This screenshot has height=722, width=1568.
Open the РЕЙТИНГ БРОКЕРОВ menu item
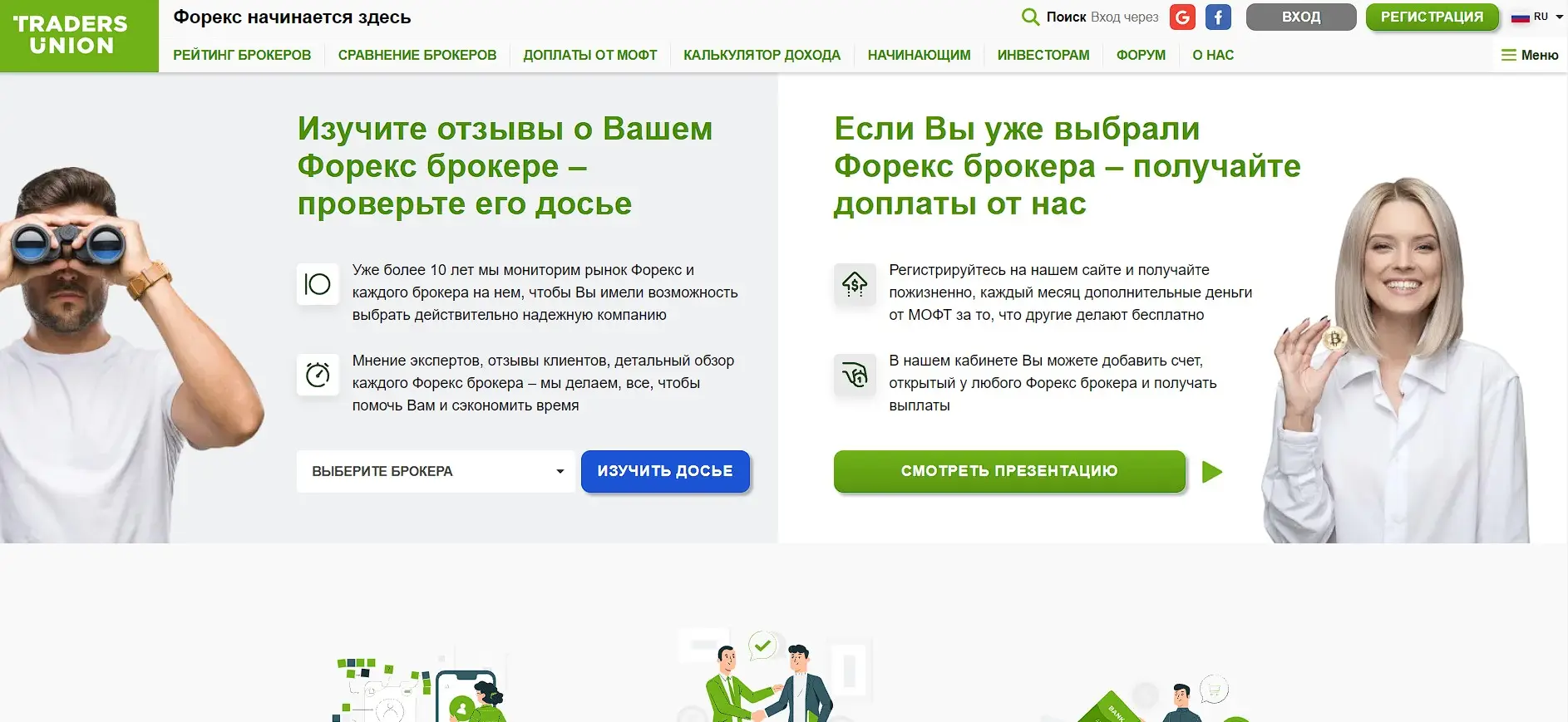coord(242,55)
